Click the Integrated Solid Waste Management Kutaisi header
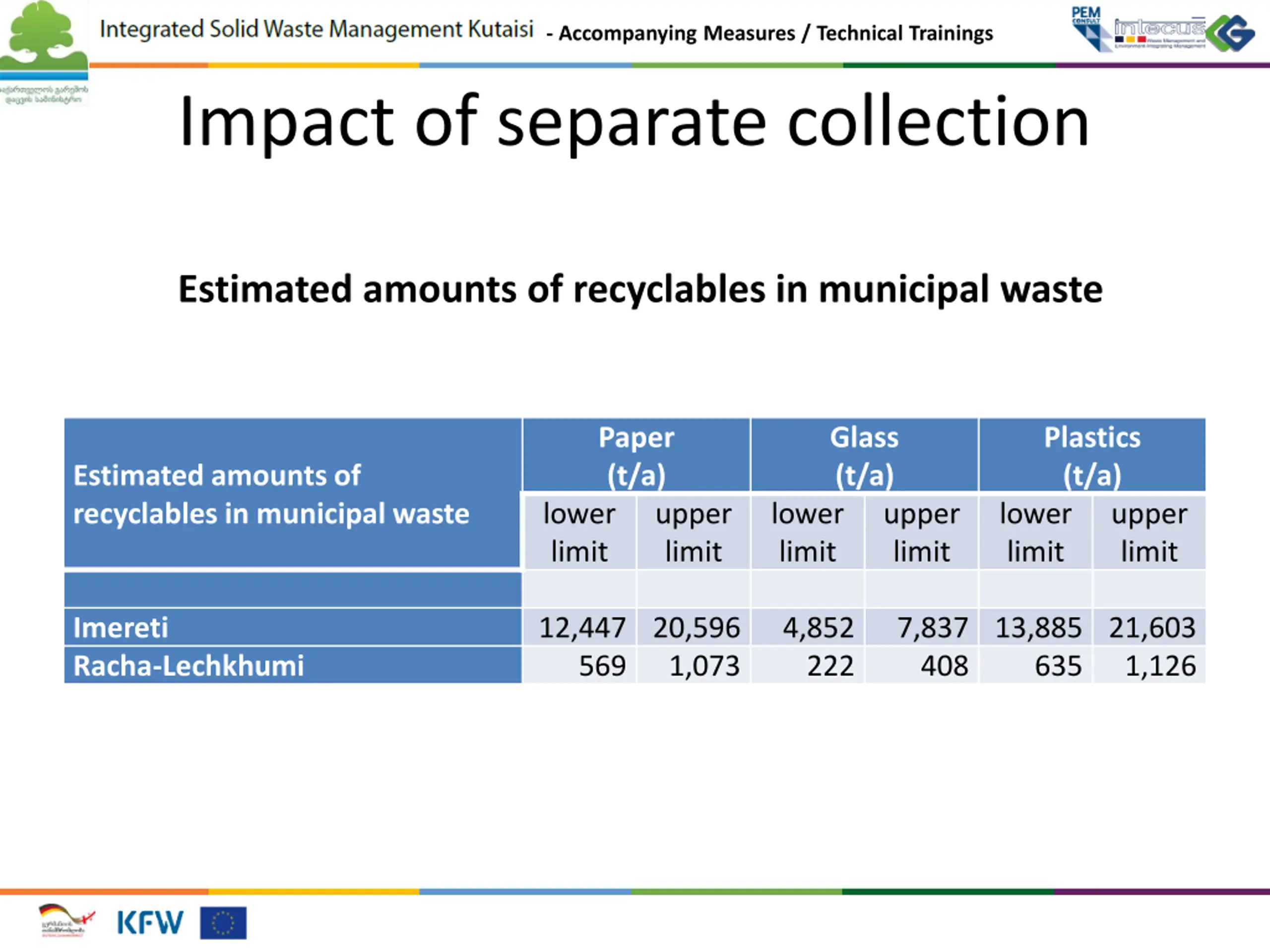 (317, 29)
